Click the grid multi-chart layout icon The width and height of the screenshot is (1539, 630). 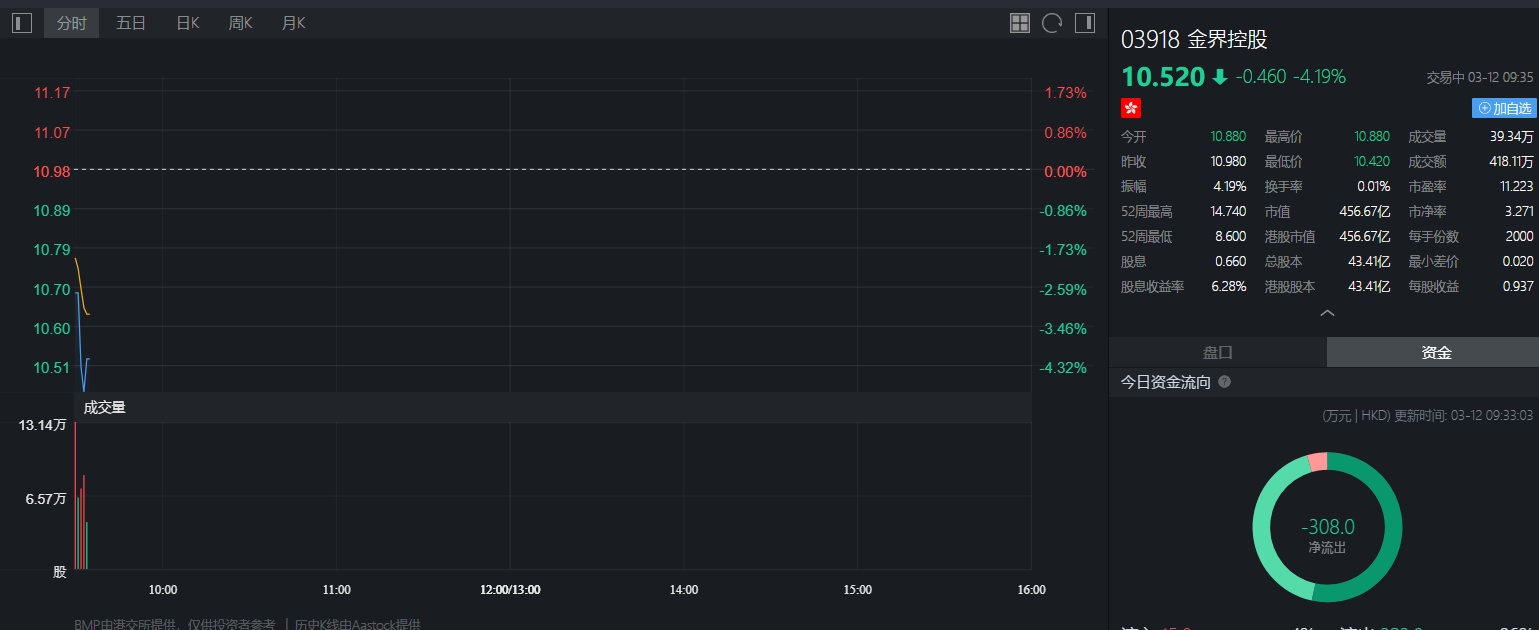pyautogui.click(x=1020, y=23)
